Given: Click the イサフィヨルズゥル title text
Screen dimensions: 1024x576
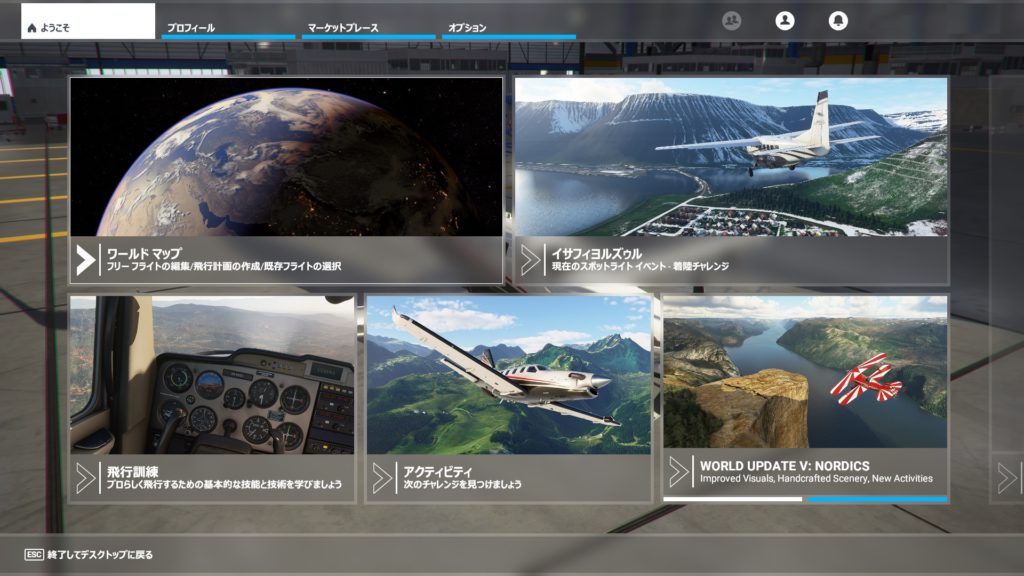Looking at the screenshot, I should [x=596, y=253].
